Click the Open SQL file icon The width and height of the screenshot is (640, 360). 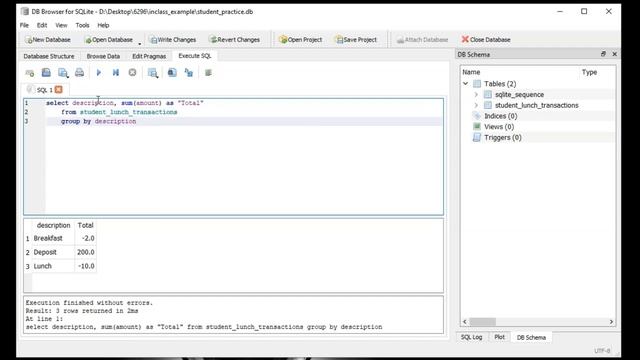pos(46,73)
